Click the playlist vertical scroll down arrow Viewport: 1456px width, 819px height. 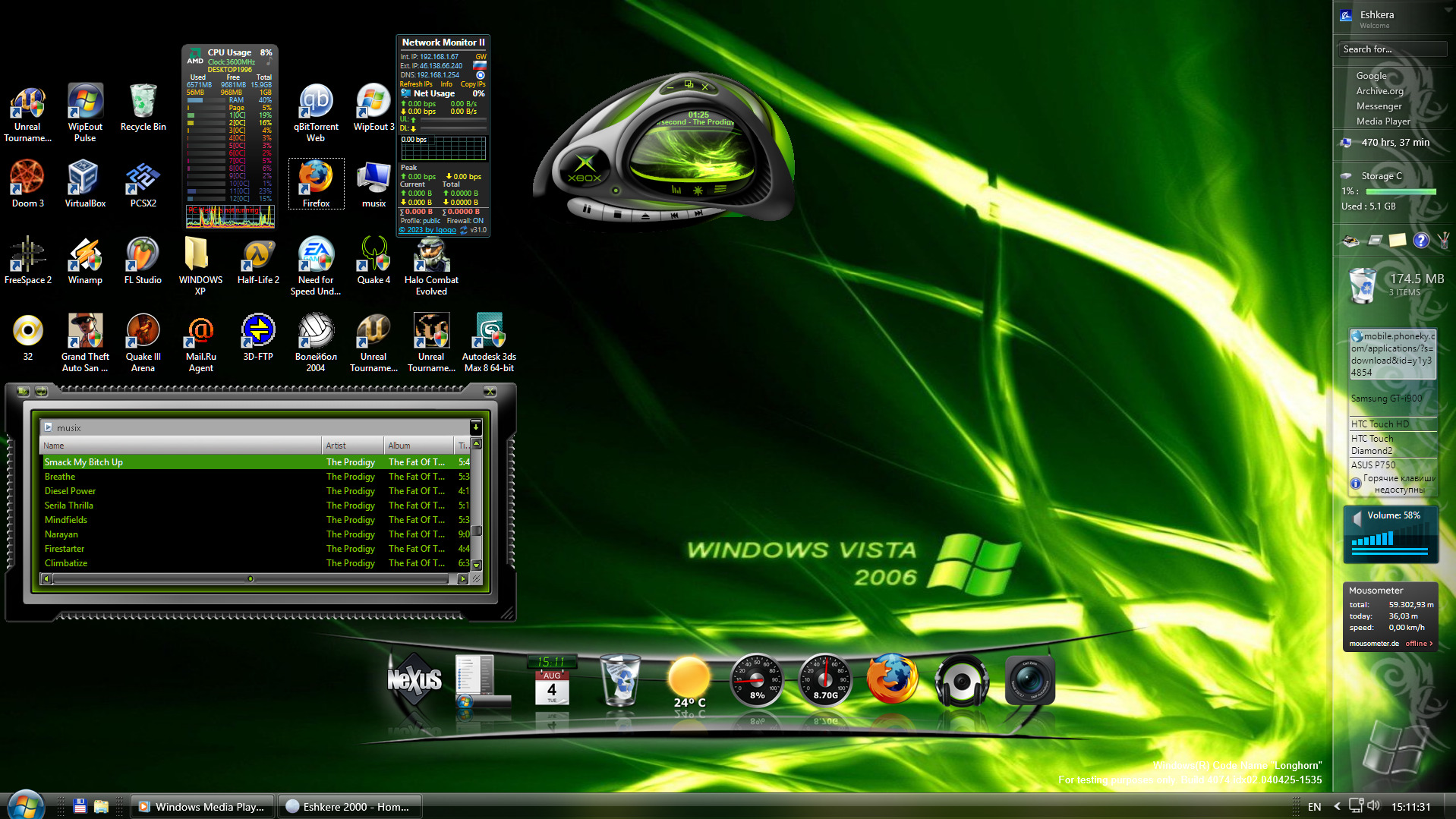click(476, 565)
